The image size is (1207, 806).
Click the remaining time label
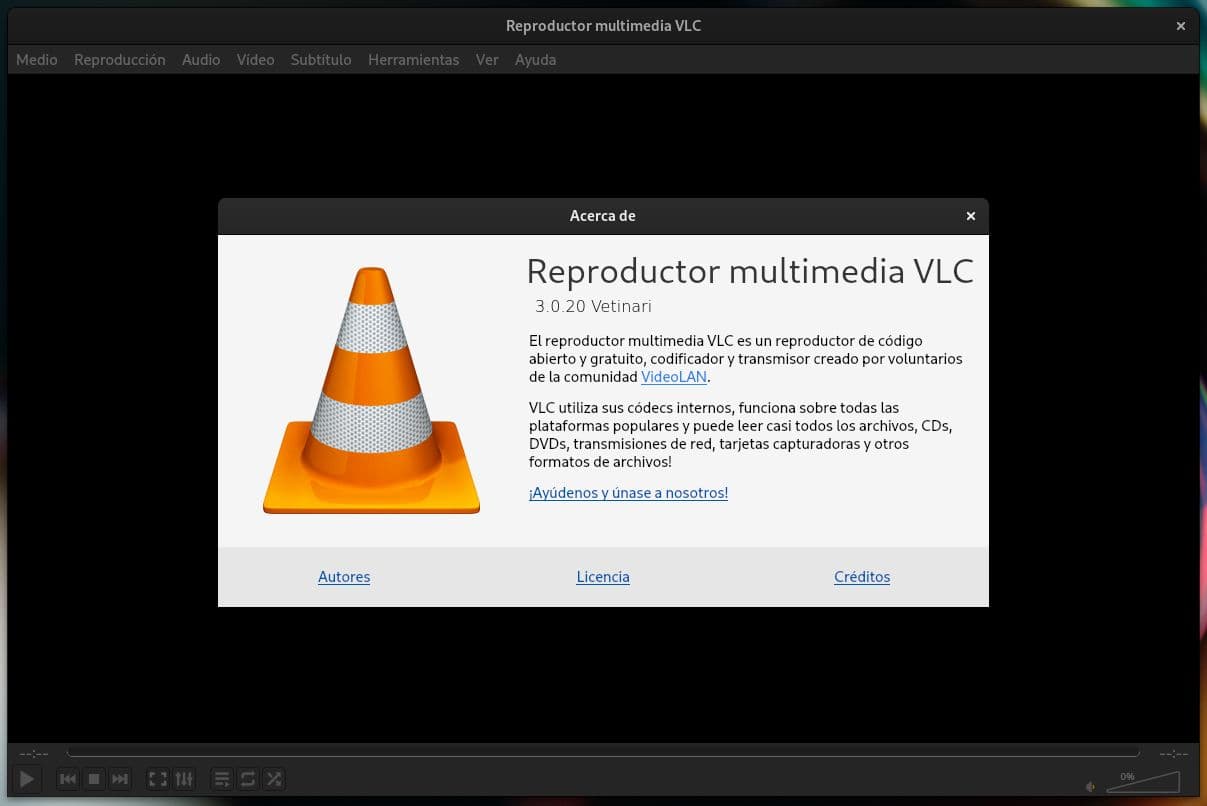click(1173, 754)
